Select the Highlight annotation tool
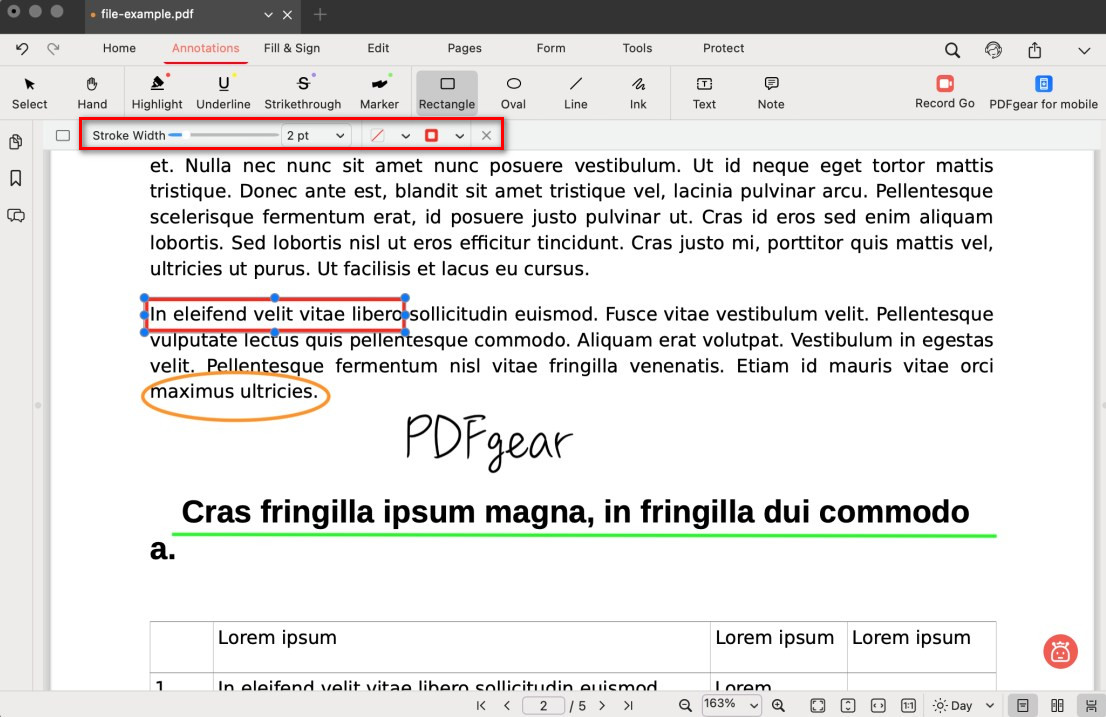1106x717 pixels. click(x=157, y=92)
